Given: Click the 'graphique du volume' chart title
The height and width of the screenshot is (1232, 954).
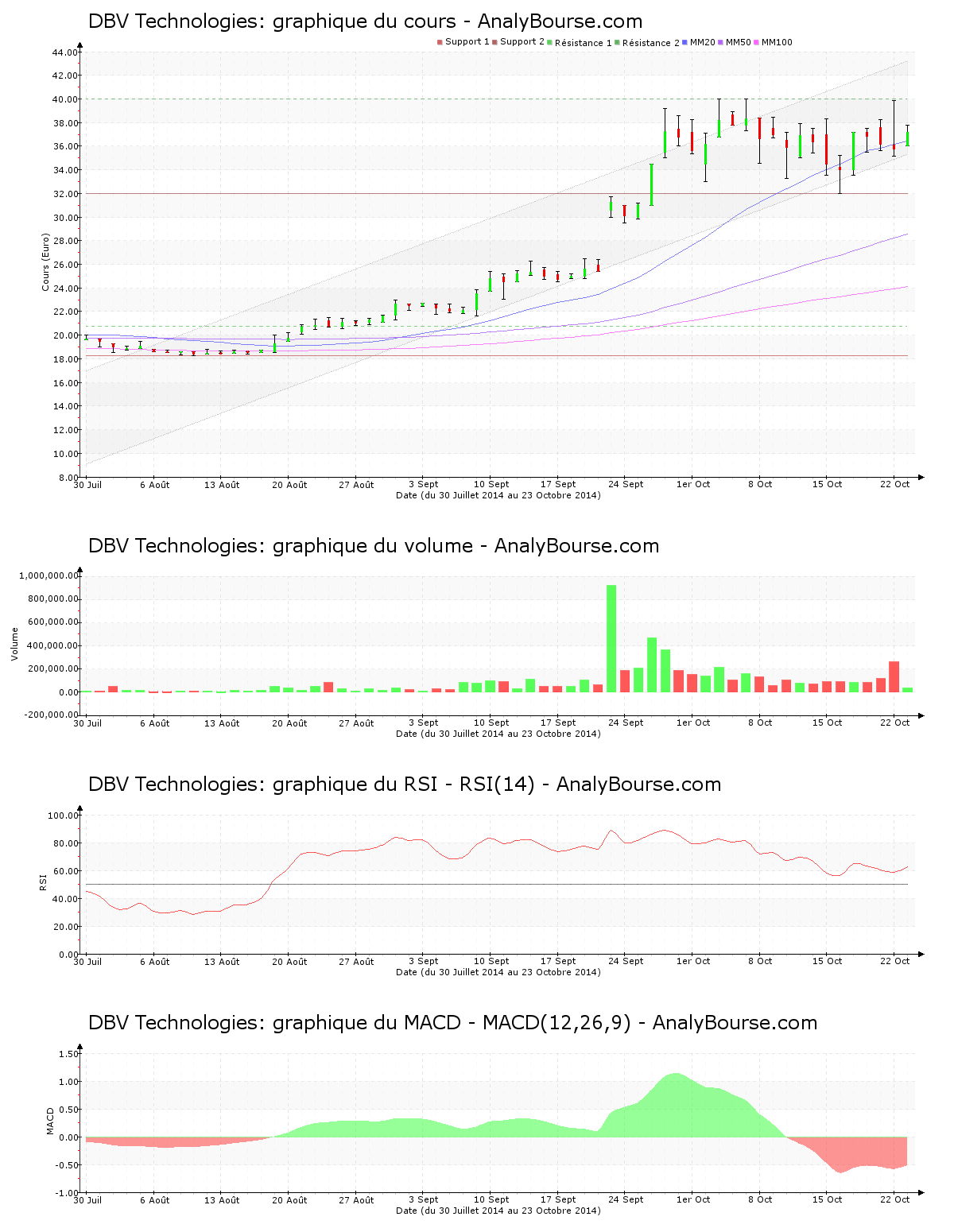Looking at the screenshot, I should tap(373, 546).
